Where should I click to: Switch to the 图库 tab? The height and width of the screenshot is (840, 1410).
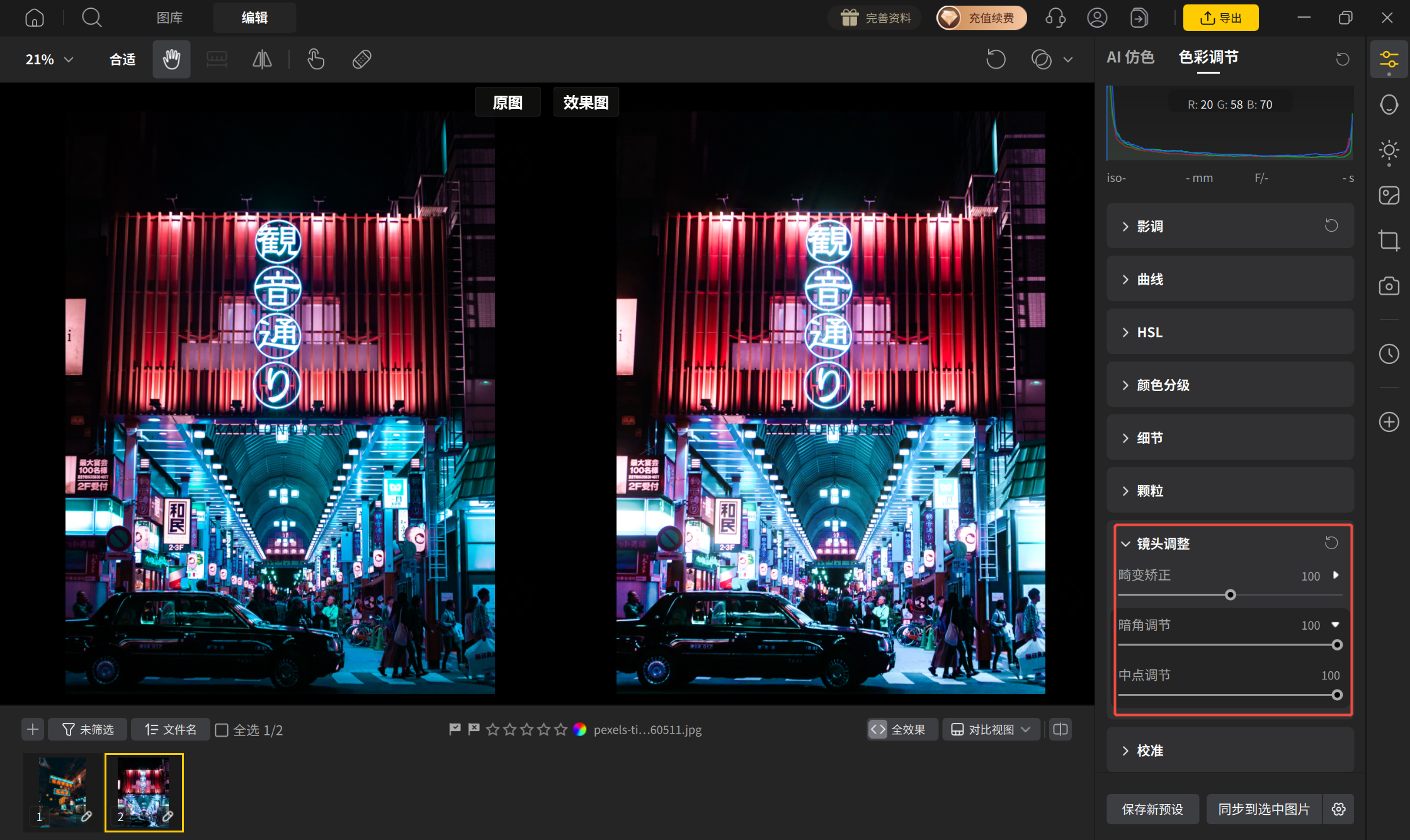coord(169,18)
